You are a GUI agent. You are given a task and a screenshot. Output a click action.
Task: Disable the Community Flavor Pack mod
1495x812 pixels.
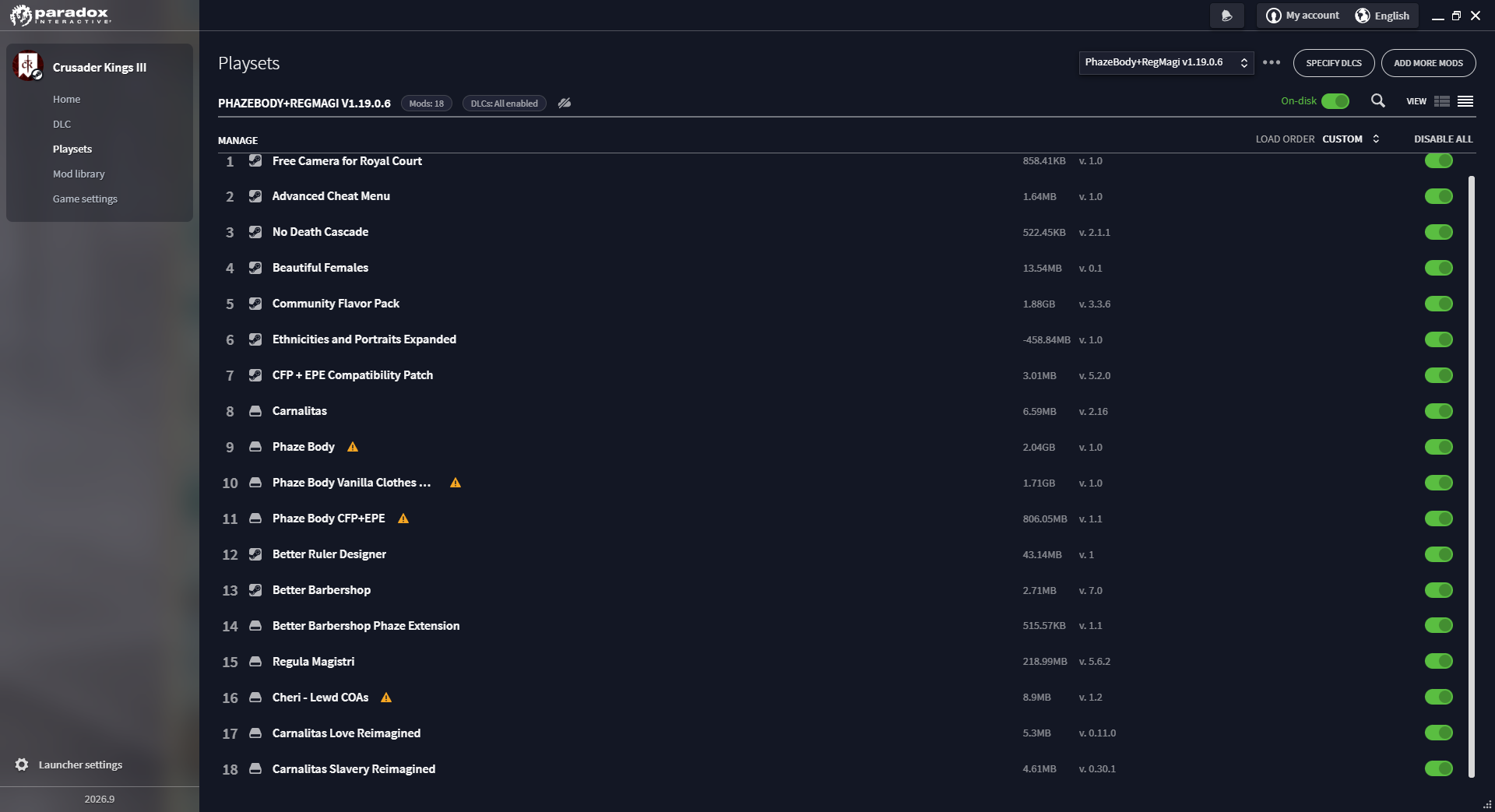pyautogui.click(x=1439, y=304)
